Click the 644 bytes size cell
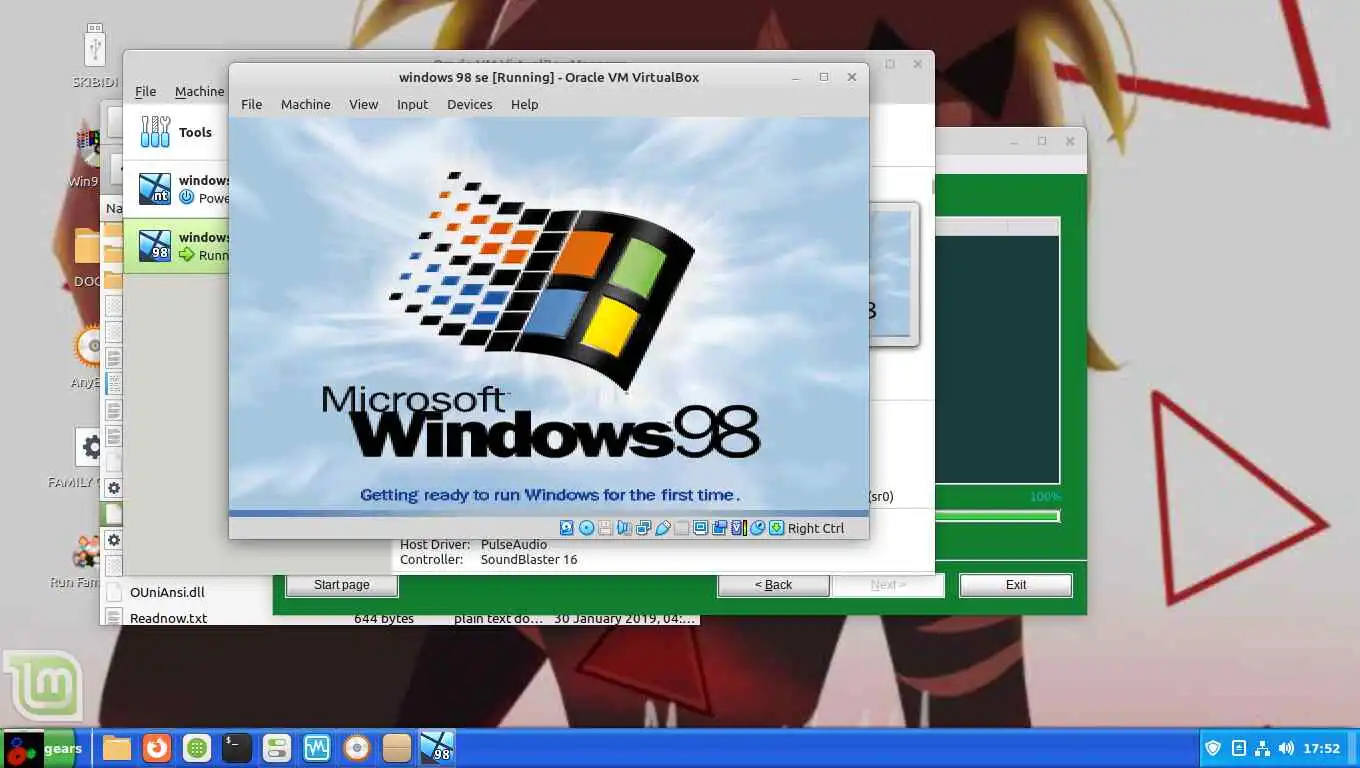 pos(384,618)
